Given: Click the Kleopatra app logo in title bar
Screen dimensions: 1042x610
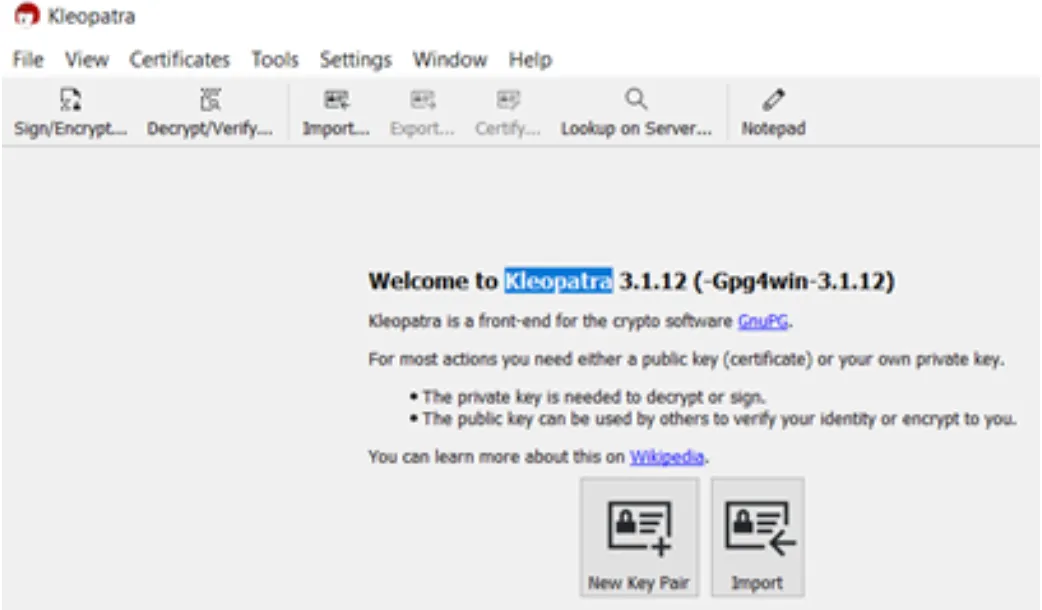Looking at the screenshot, I should [x=27, y=15].
